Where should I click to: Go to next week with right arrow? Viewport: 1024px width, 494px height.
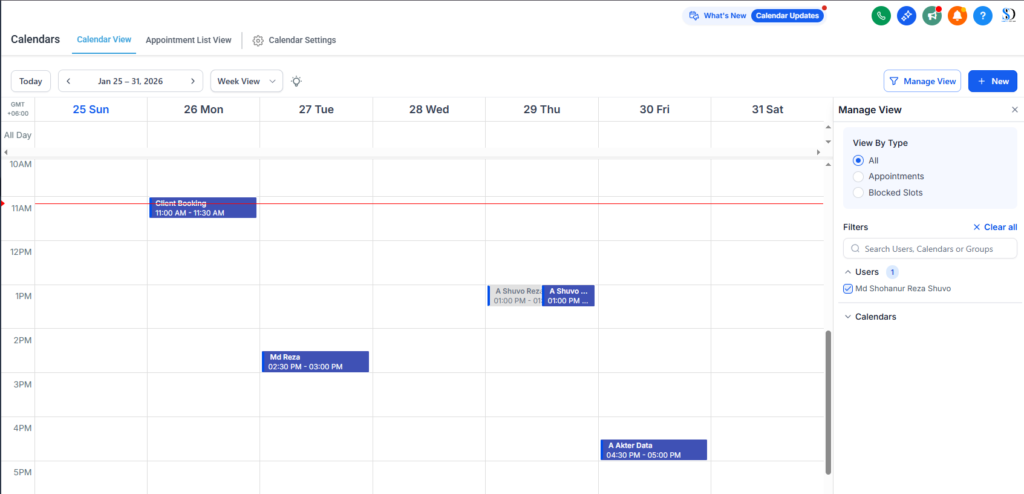click(193, 81)
